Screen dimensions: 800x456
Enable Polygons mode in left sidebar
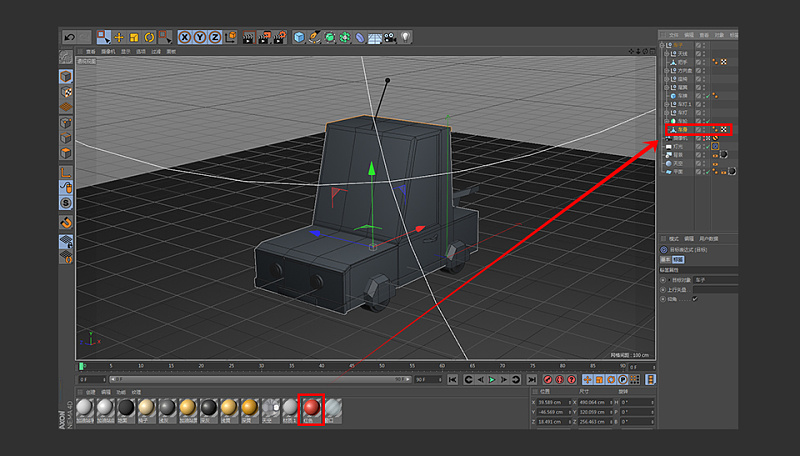point(66,153)
